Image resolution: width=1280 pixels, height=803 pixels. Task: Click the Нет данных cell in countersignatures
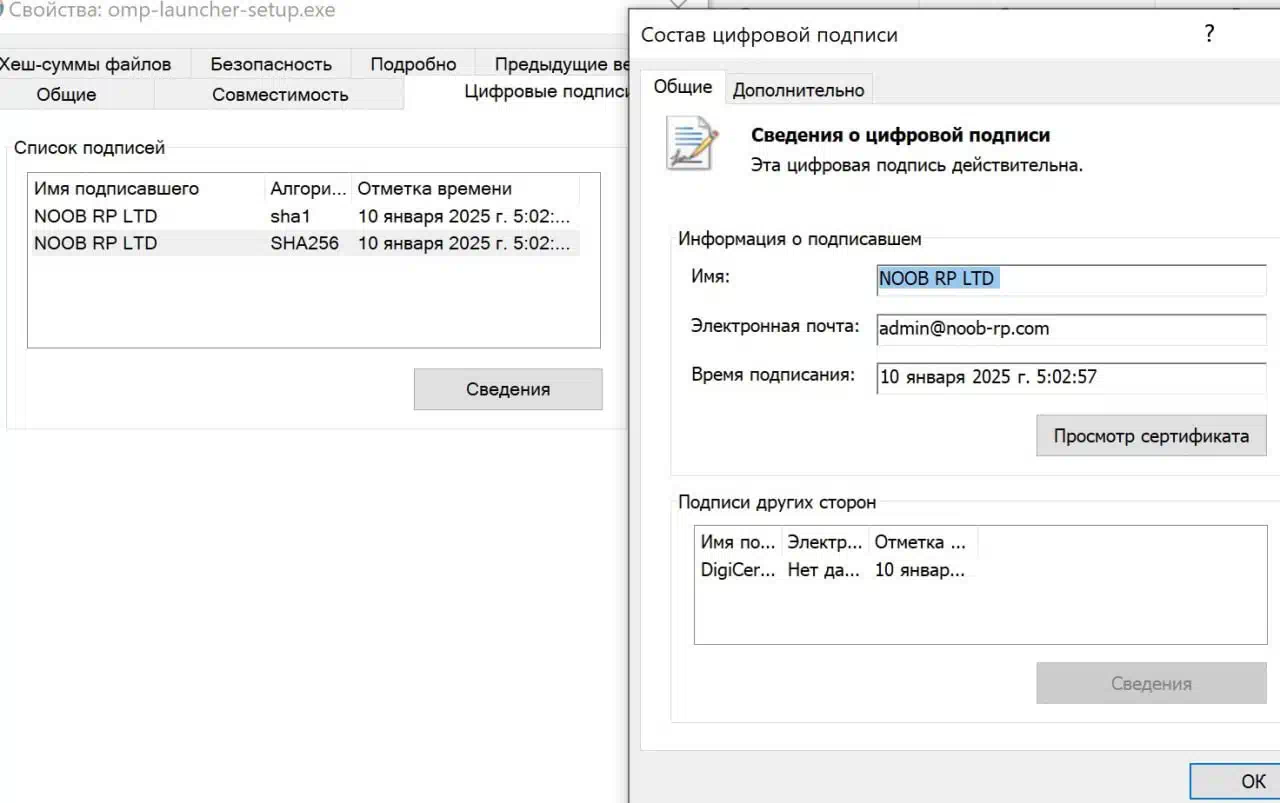point(824,570)
